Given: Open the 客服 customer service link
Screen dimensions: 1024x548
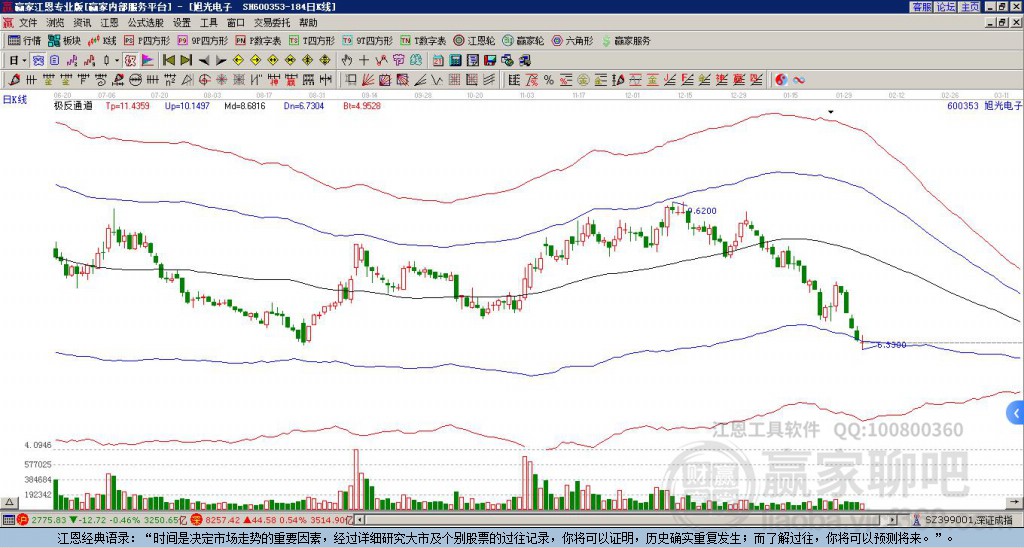Looking at the screenshot, I should coord(921,7).
